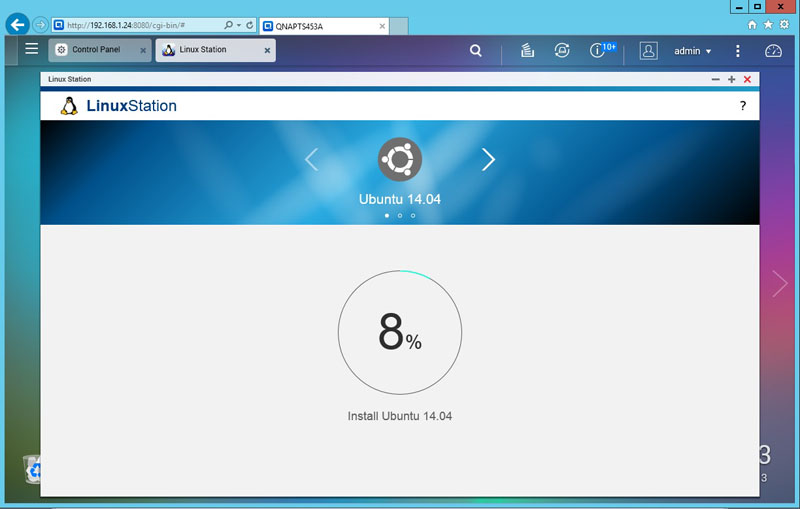Expand the admin user dropdown
The height and width of the screenshot is (509, 800).
pyautogui.click(x=692, y=50)
